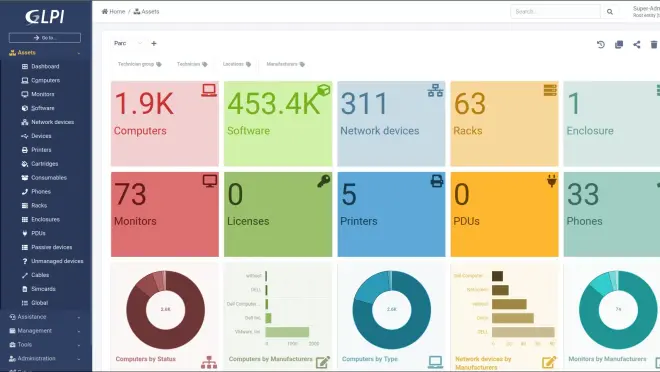Open Computers in the sidebar

[41, 80]
